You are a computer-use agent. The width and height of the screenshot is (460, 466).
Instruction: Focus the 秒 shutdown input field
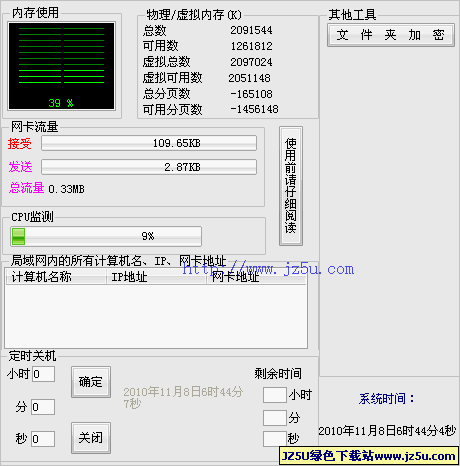[x=43, y=439]
